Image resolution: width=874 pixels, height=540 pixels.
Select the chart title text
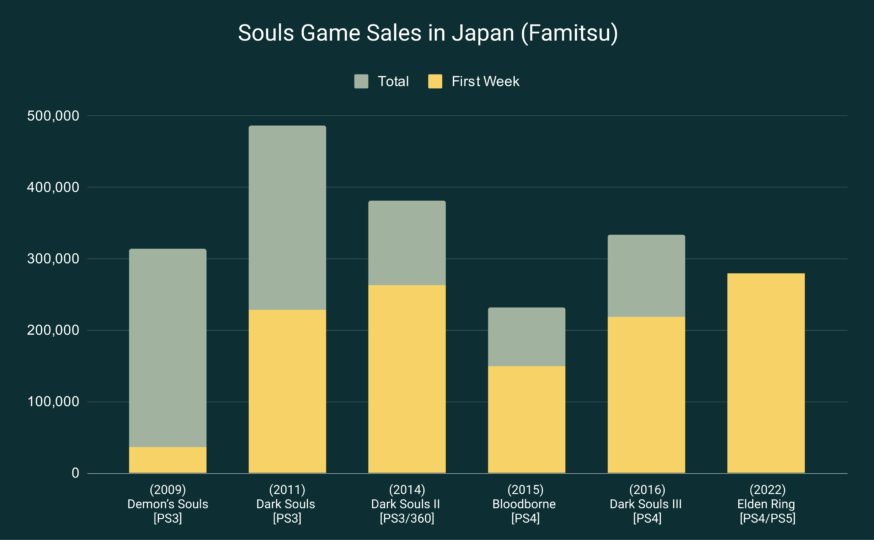tap(427, 33)
